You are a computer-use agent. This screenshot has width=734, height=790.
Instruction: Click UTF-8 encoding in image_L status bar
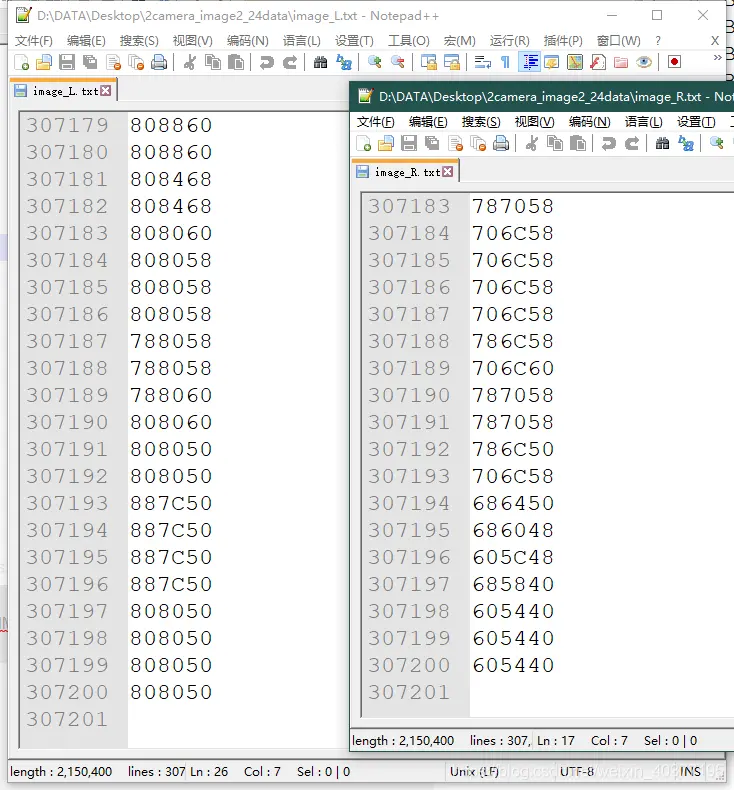tap(577, 772)
